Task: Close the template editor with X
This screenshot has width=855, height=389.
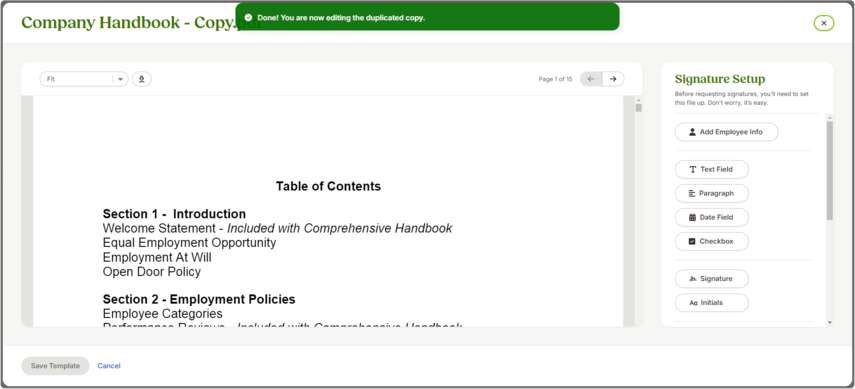Action: coord(823,23)
